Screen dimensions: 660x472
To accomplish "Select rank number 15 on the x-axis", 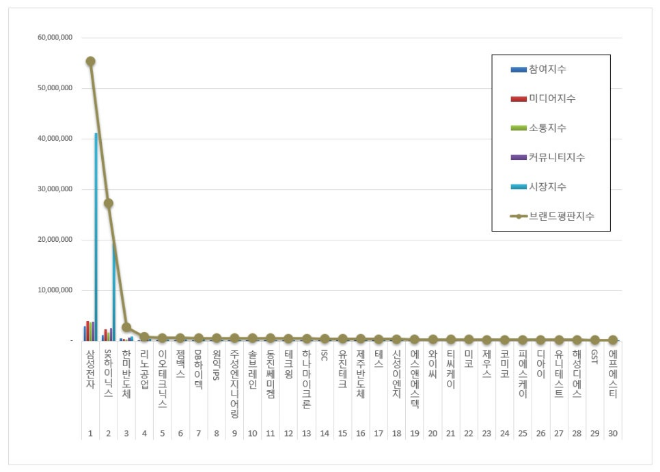I will pos(342,434).
